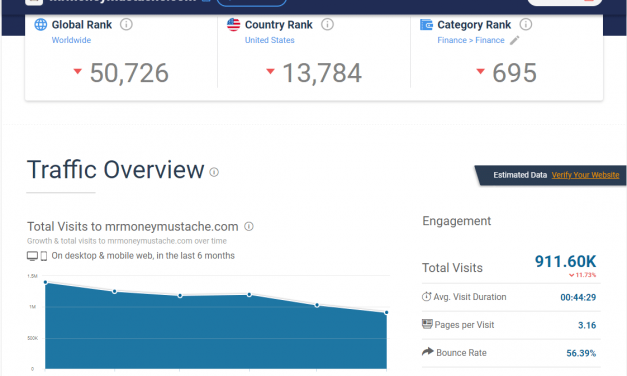627x376 pixels.
Task: Click the United States country link
Action: pos(270,40)
